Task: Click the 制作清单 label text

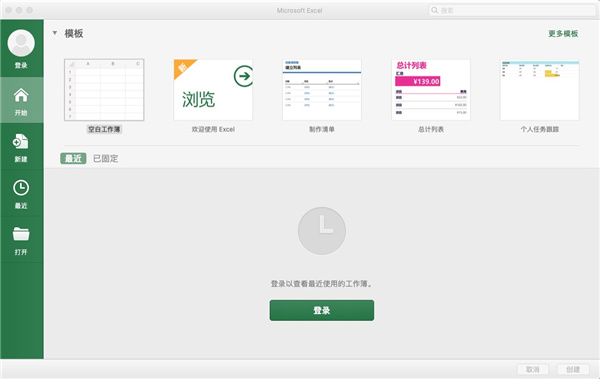Action: (x=322, y=129)
